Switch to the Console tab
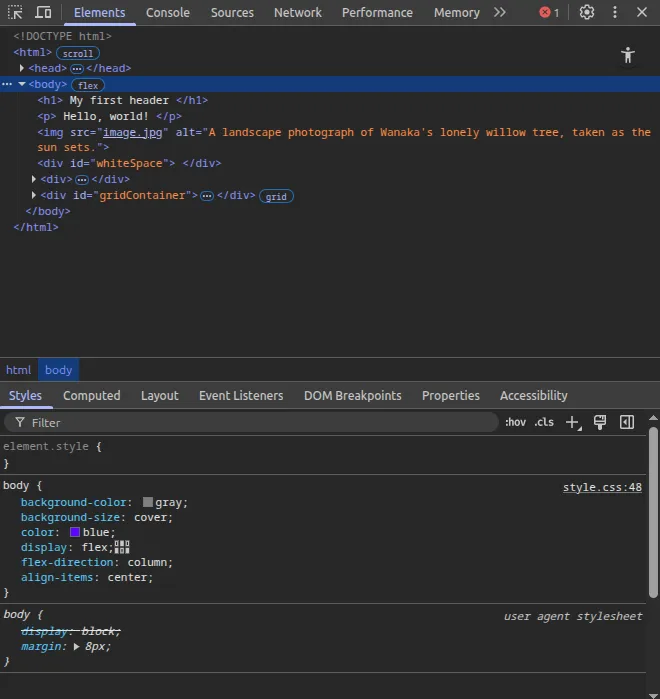Viewport: 660px width, 699px height. click(x=168, y=12)
